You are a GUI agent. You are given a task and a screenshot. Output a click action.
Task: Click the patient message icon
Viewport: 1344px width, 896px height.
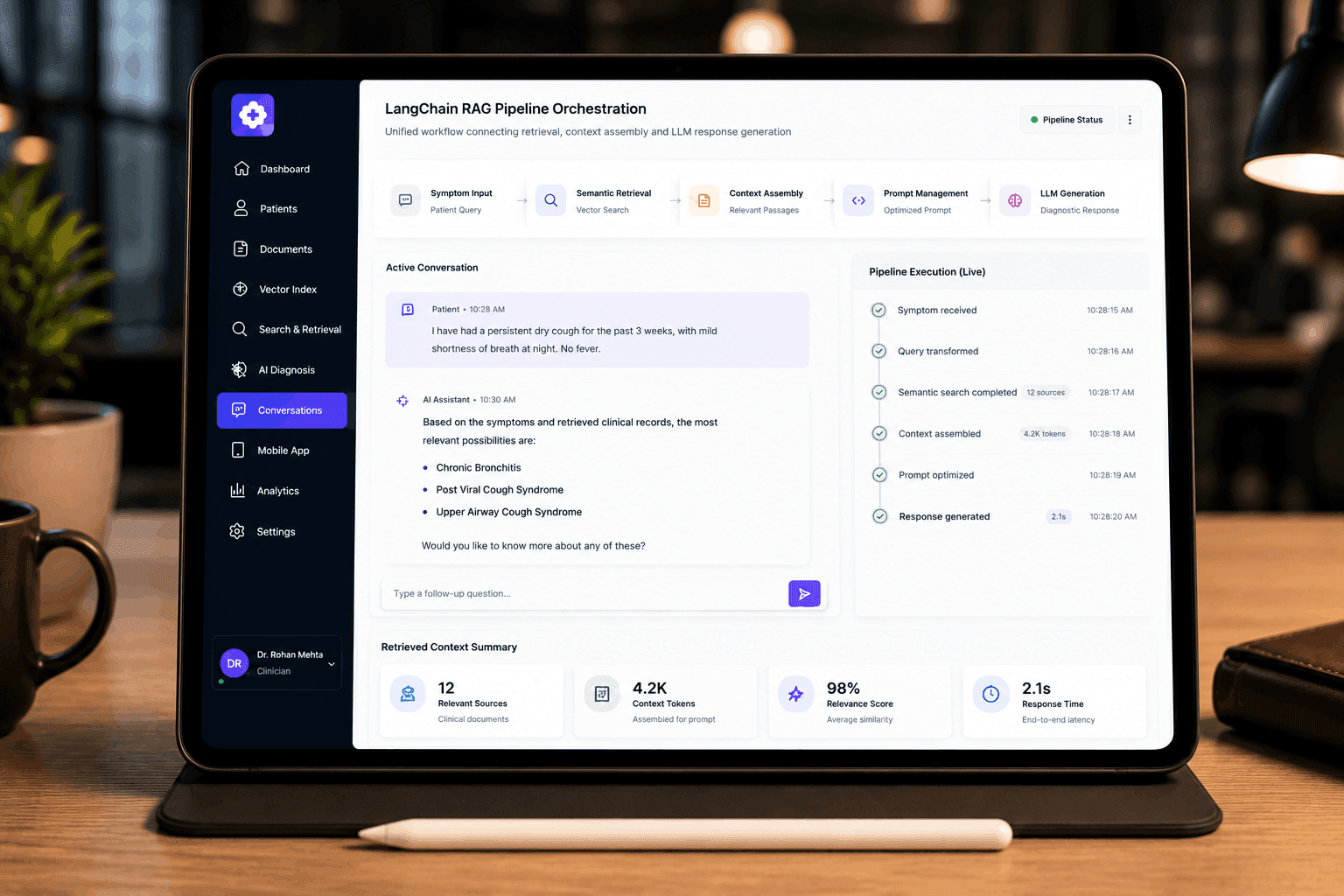pyautogui.click(x=408, y=310)
